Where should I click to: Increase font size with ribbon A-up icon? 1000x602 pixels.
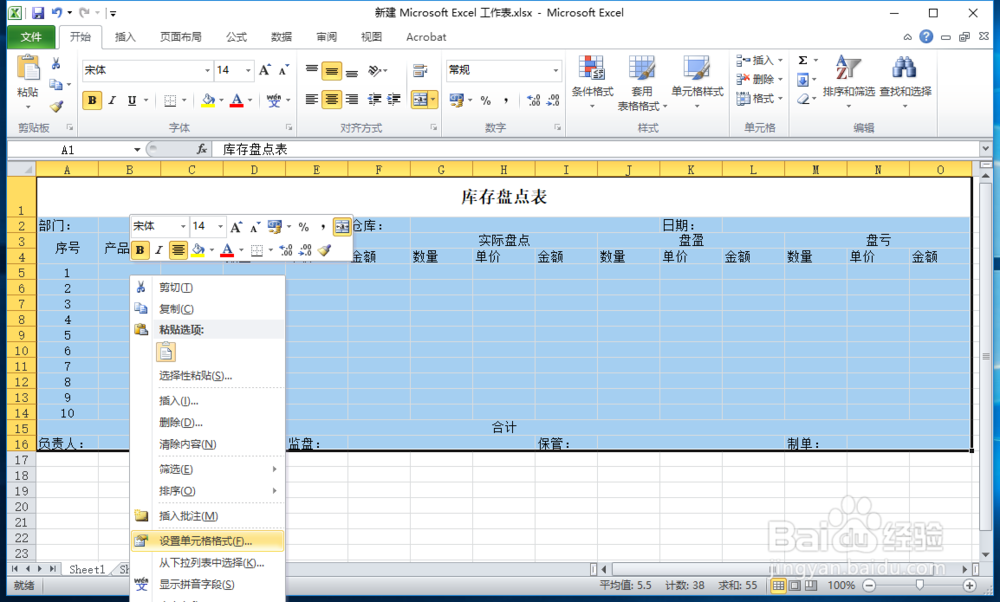(265, 70)
